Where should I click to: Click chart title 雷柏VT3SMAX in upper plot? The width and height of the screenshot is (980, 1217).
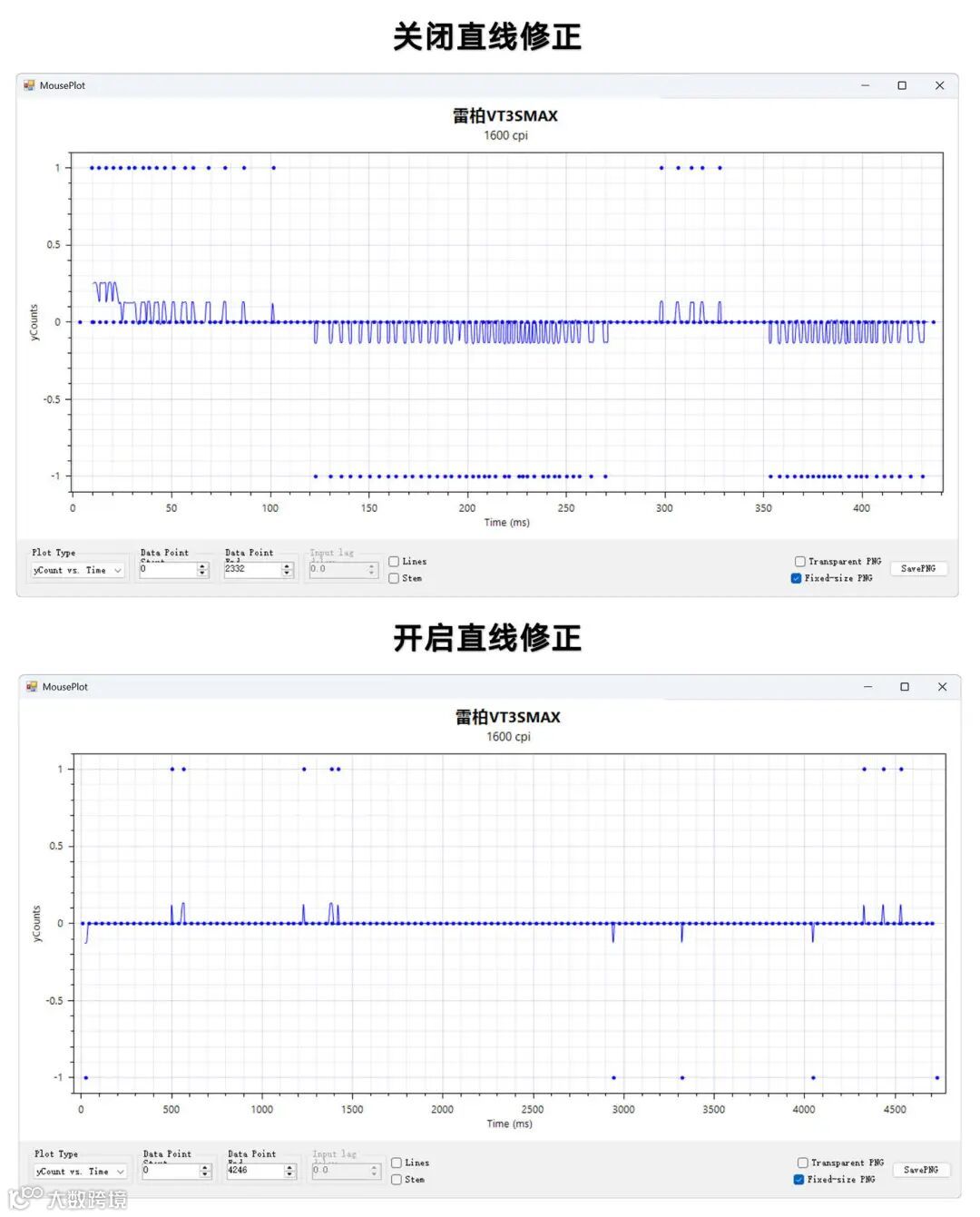tap(505, 116)
